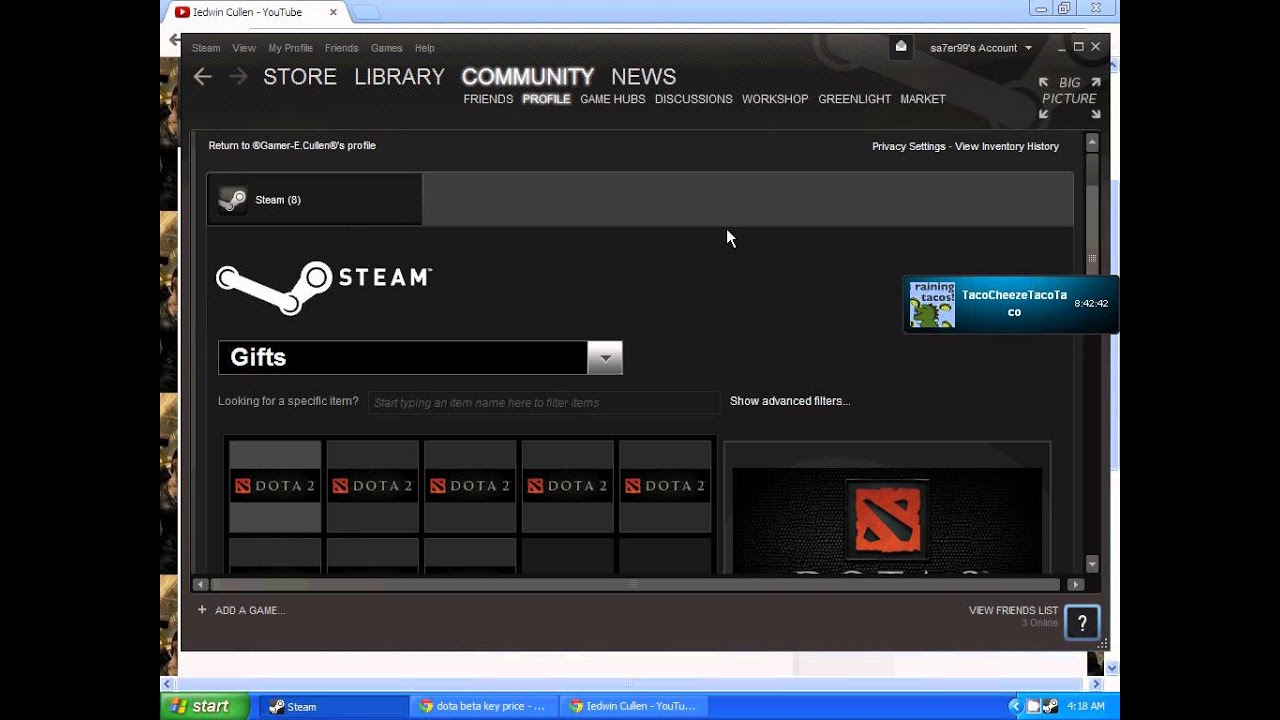Image resolution: width=1280 pixels, height=720 pixels.
Task: Select the third Dota 2 gift item
Action: click(x=470, y=486)
